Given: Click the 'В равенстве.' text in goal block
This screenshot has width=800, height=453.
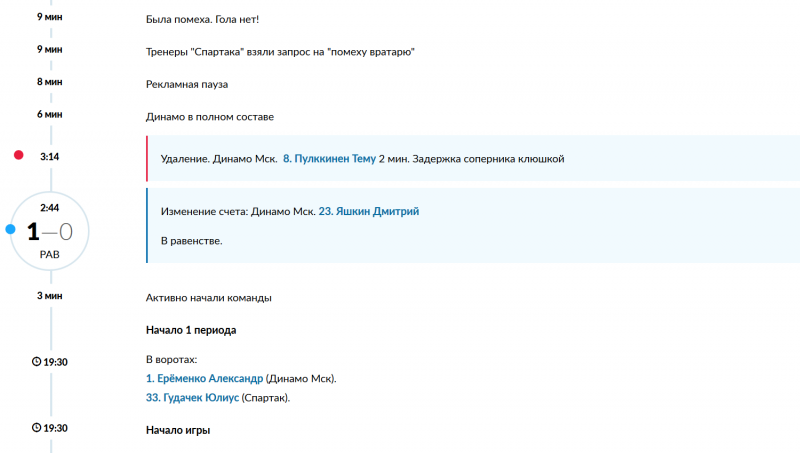Looking at the screenshot, I should coord(191,241).
